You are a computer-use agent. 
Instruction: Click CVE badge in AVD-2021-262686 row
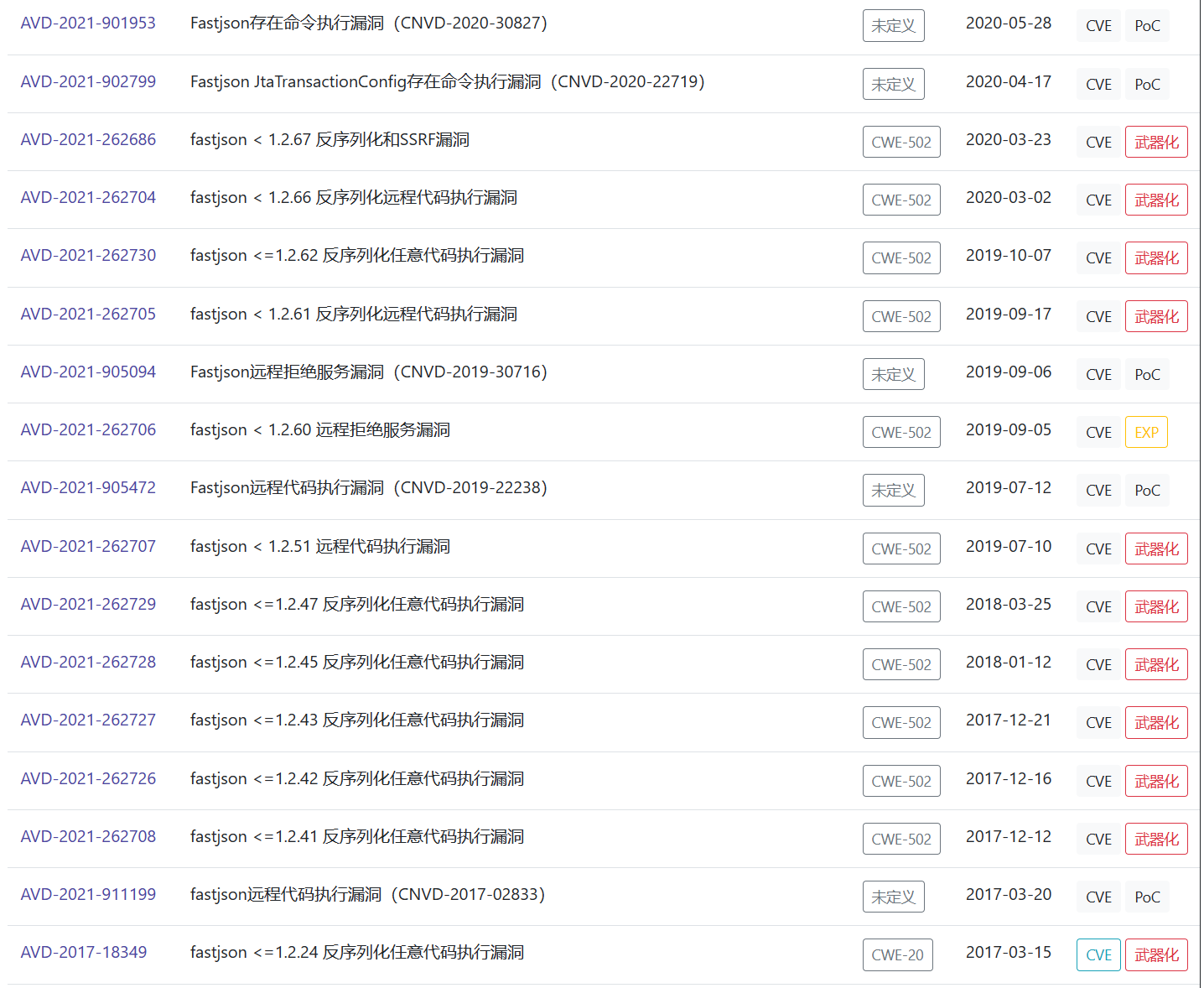point(1098,142)
